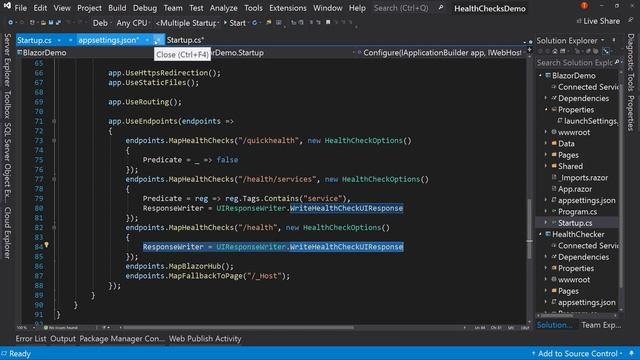Click the lightbulb quick action on line 84
The image size is (640, 360).
pos(47,245)
